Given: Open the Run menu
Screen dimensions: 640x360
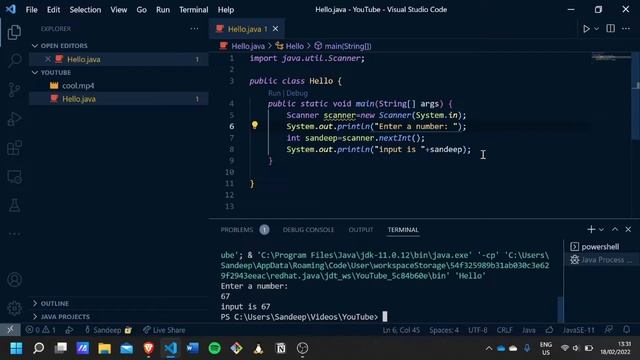Looking at the screenshot, I should click(163, 10).
